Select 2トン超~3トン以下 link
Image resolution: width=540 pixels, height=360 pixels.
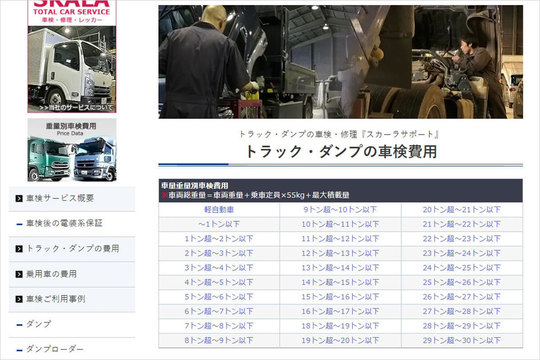tap(219, 253)
